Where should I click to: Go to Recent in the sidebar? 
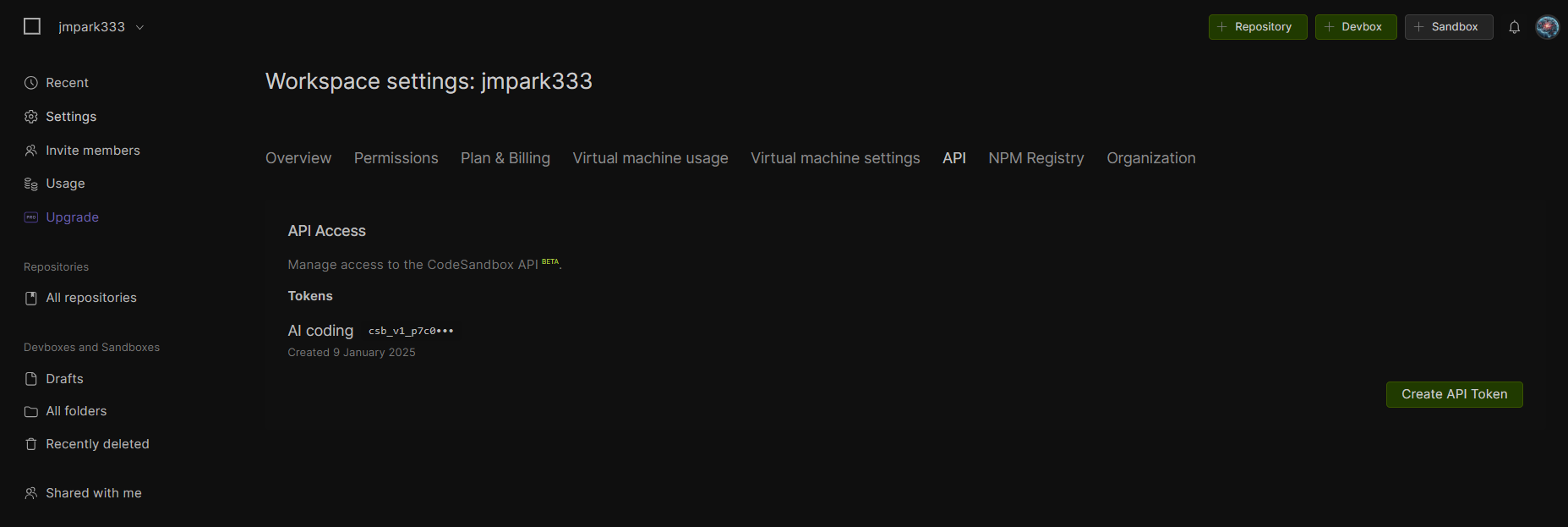pos(67,83)
